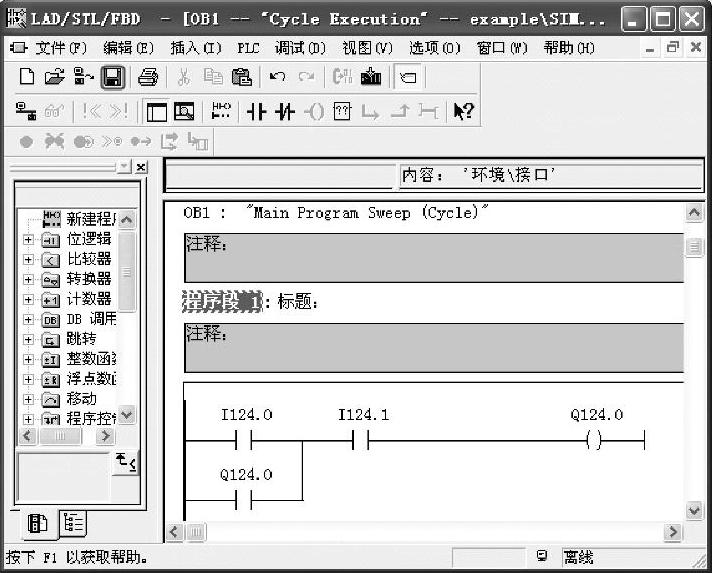Click the online/offline network icon
Image resolution: width=712 pixels, height=573 pixels.
tap(26, 111)
